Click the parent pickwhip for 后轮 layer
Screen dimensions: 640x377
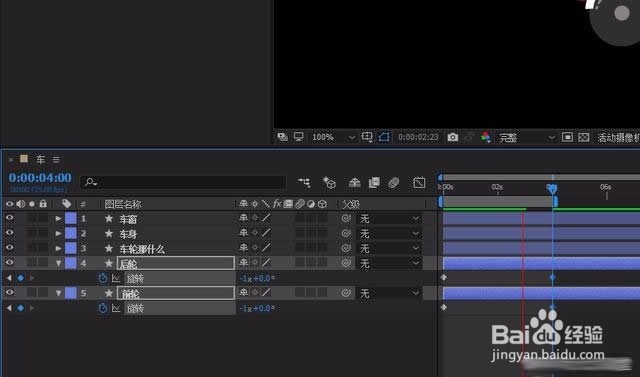click(346, 263)
